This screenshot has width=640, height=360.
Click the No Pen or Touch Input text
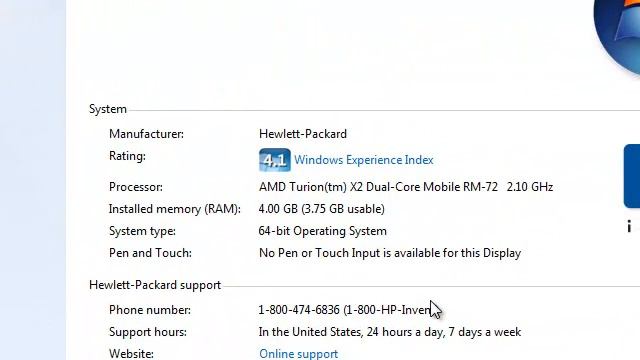click(390, 253)
